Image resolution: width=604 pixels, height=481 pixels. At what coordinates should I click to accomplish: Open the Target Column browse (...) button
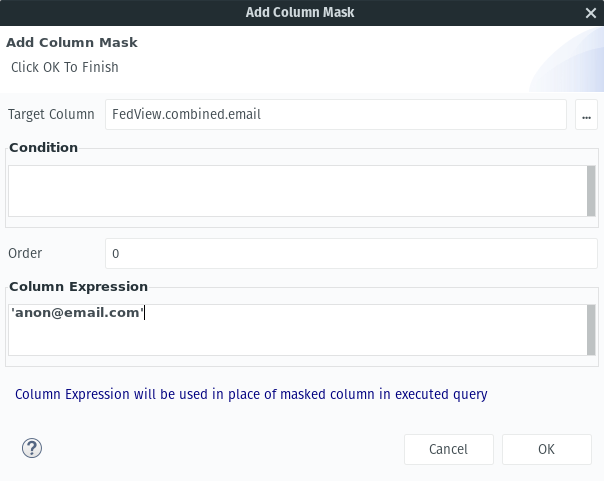tap(586, 115)
